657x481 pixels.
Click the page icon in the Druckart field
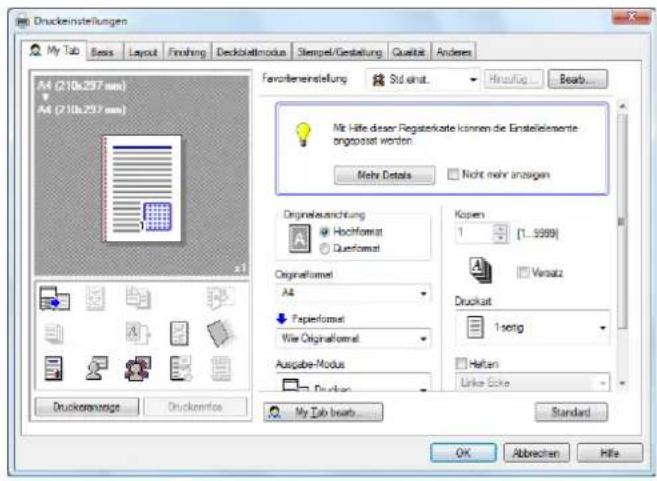coord(475,328)
